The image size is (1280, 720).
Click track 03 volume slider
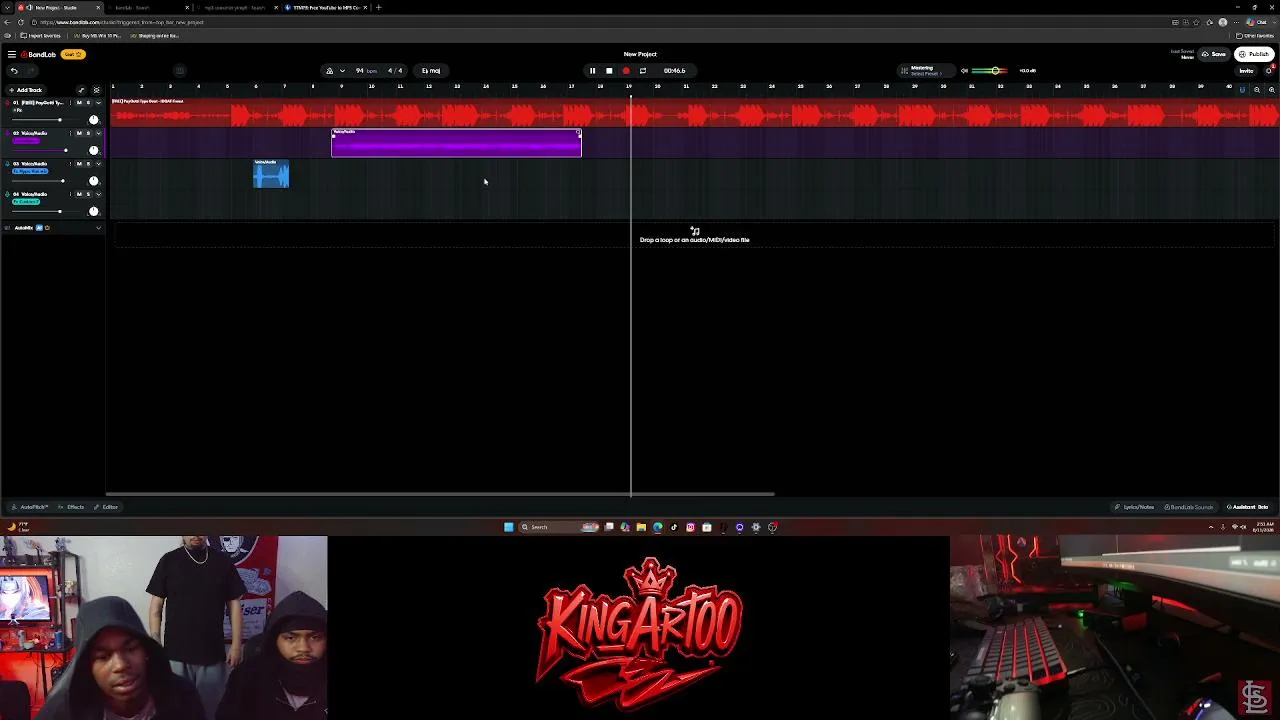pos(45,181)
